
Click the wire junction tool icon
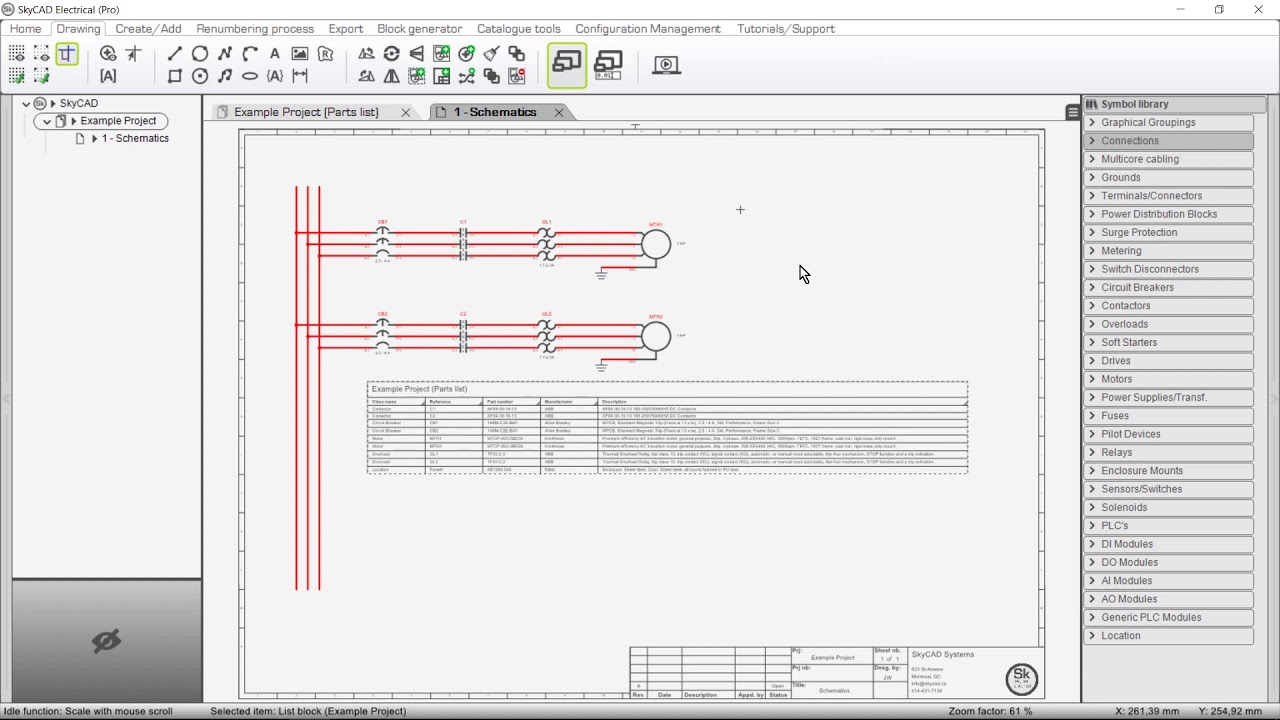click(133, 53)
